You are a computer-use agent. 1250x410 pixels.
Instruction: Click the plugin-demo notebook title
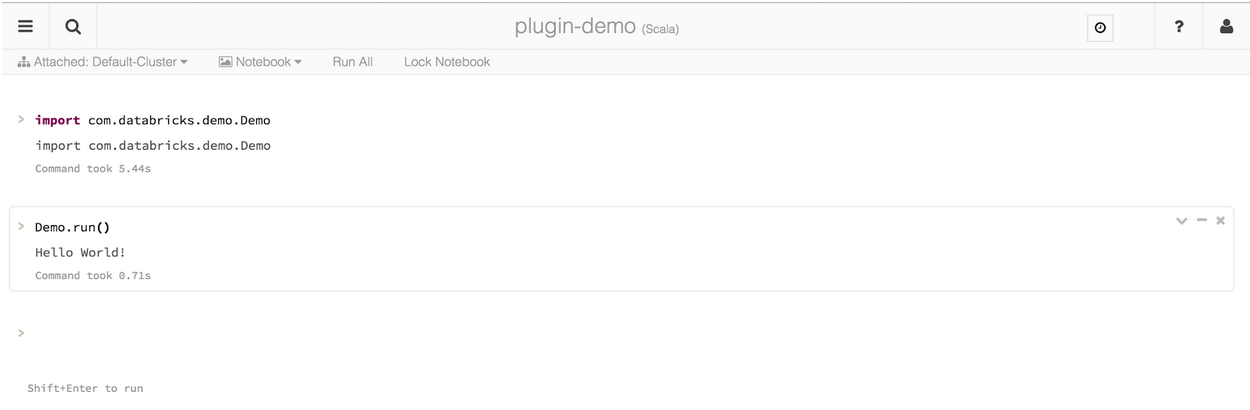575,27
